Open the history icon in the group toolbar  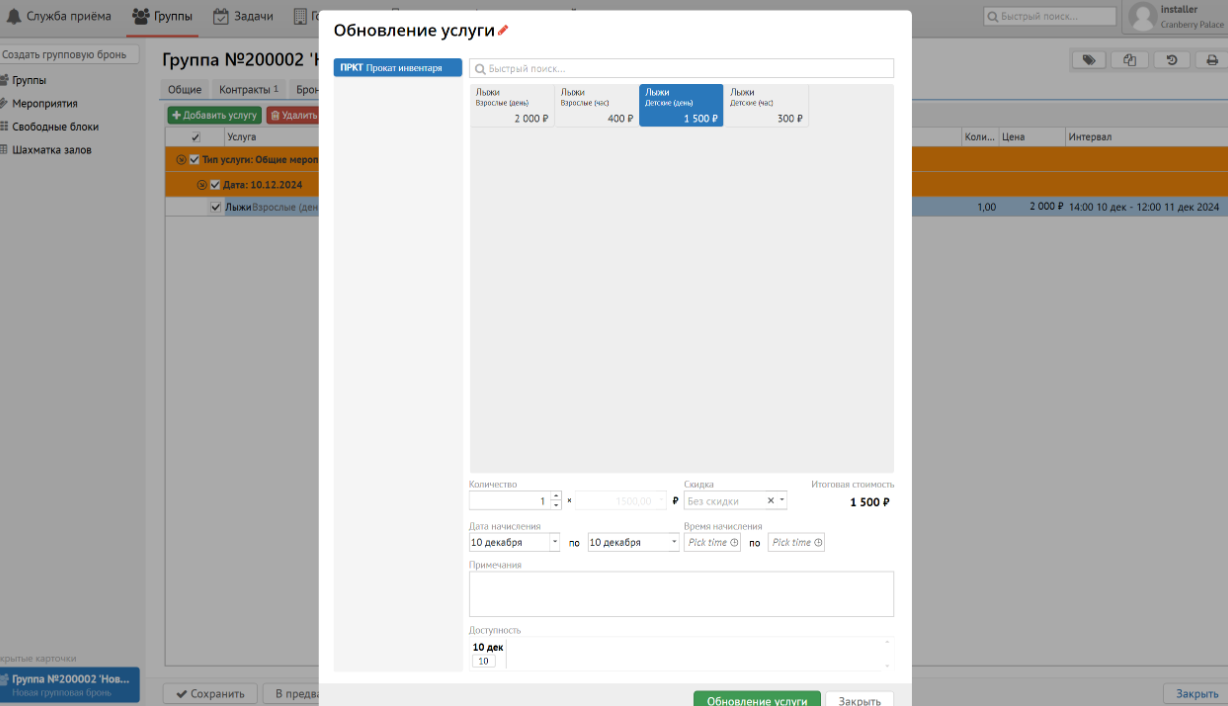(x=1171, y=60)
